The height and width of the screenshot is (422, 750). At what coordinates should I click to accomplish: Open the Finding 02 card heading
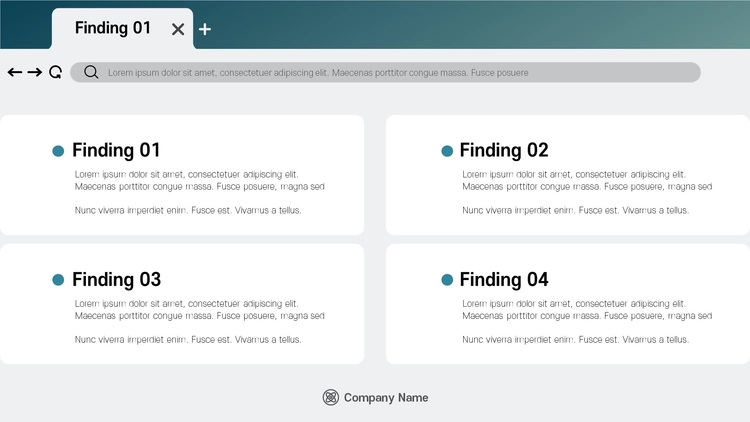504,150
